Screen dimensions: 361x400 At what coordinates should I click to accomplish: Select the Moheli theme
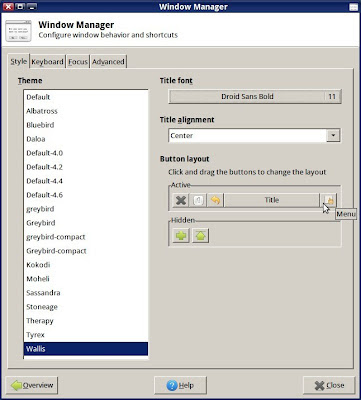point(86,279)
